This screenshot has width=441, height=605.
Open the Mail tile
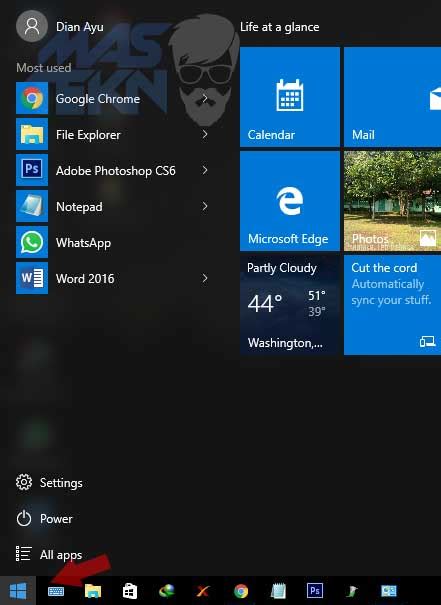point(392,97)
